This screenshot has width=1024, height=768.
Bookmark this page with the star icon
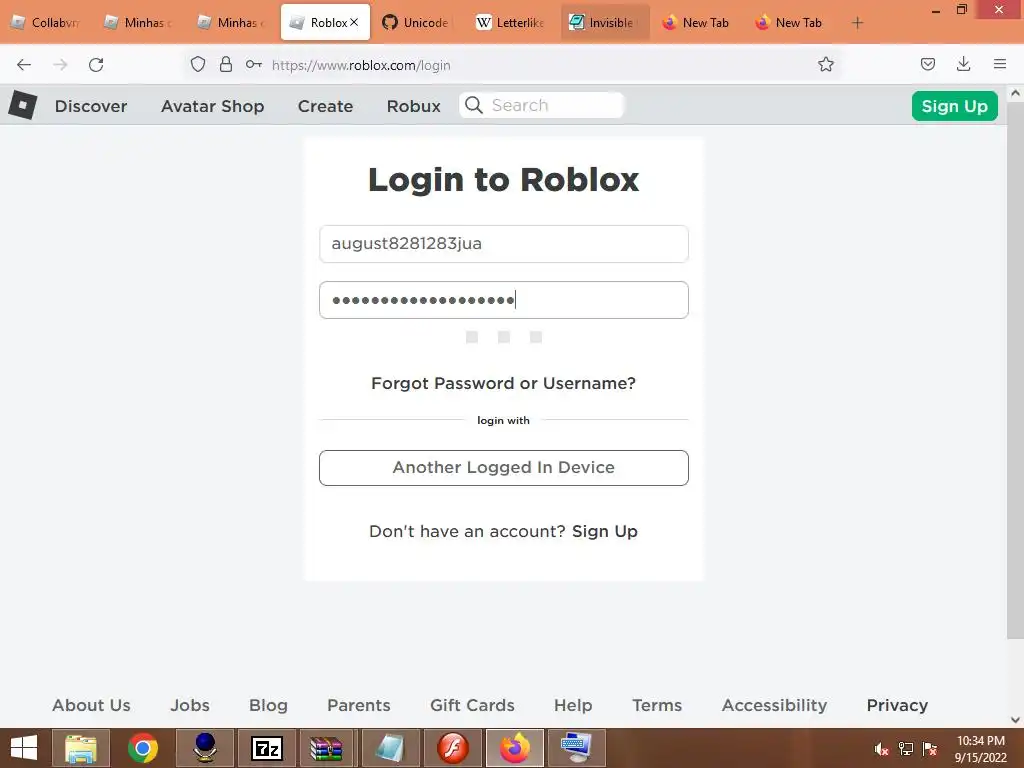pyautogui.click(x=825, y=64)
